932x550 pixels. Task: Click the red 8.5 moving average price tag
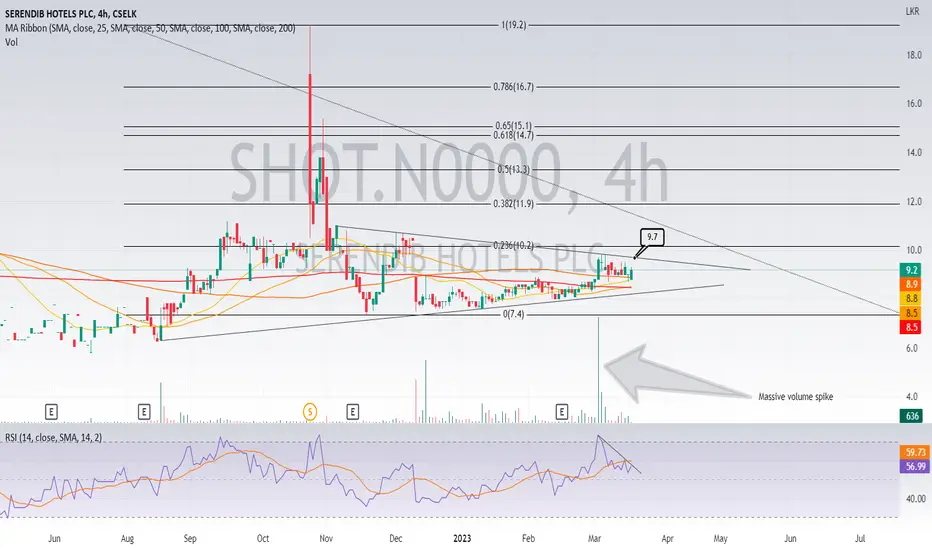(912, 327)
